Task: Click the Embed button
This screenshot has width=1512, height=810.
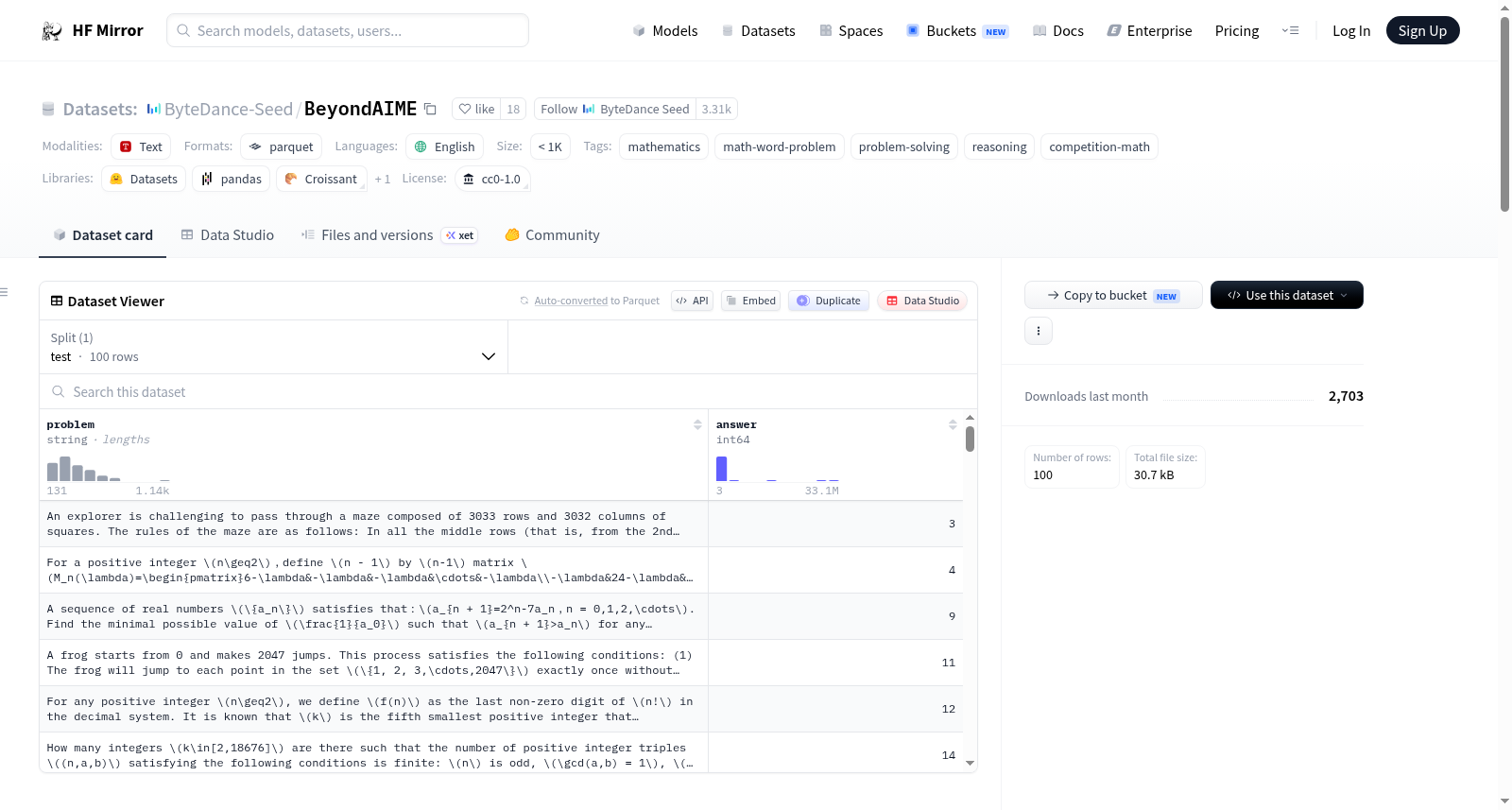Action: pos(751,301)
